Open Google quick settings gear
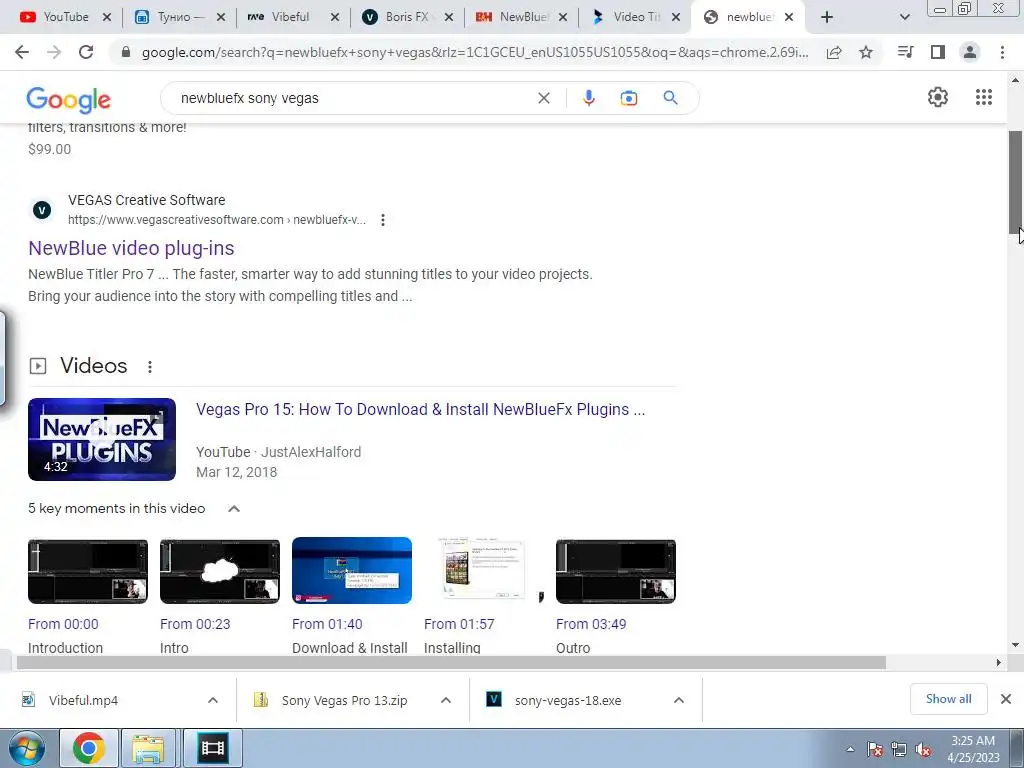 tap(938, 97)
